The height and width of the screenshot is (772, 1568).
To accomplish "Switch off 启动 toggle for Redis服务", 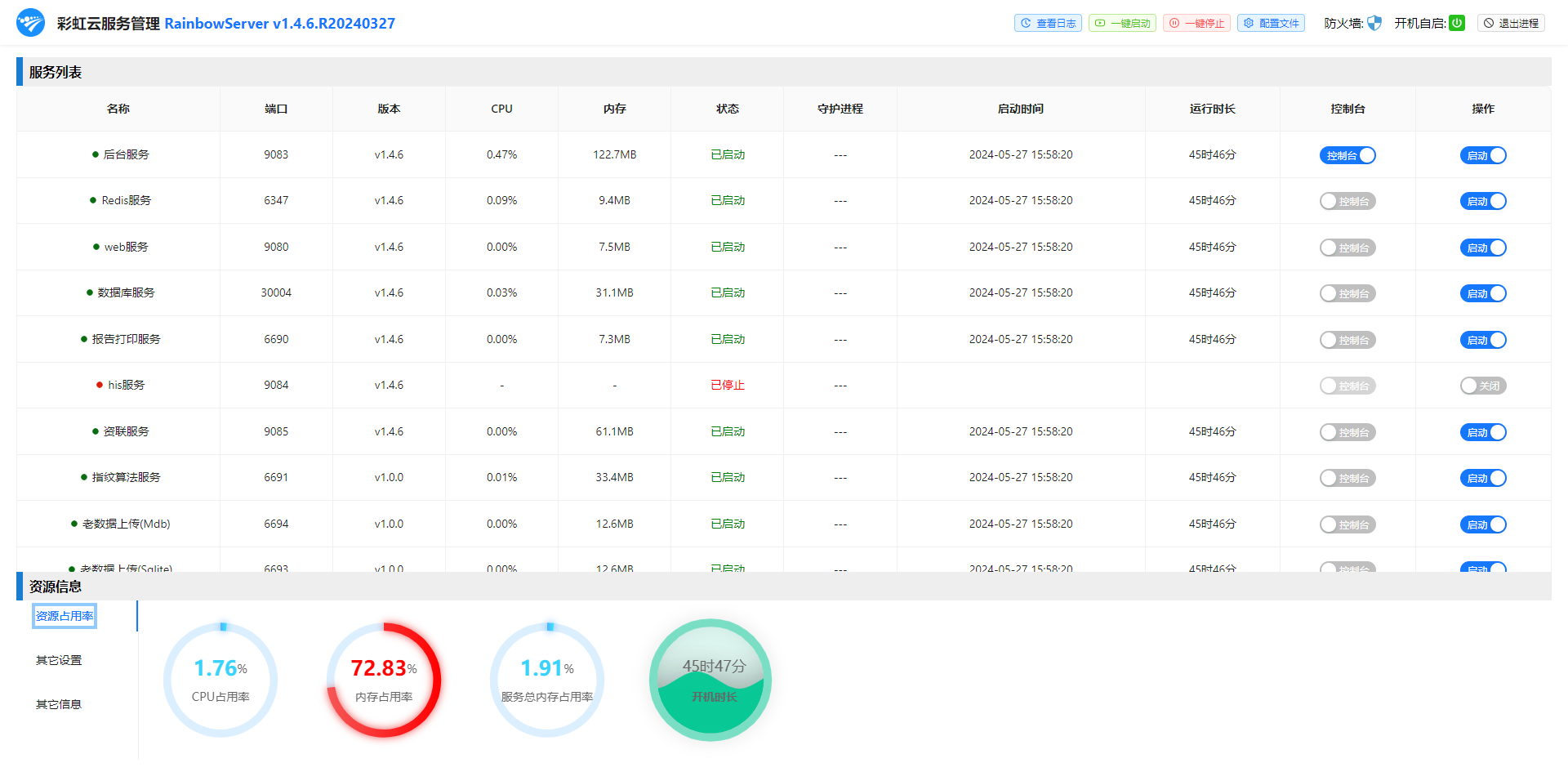I will click(1483, 201).
